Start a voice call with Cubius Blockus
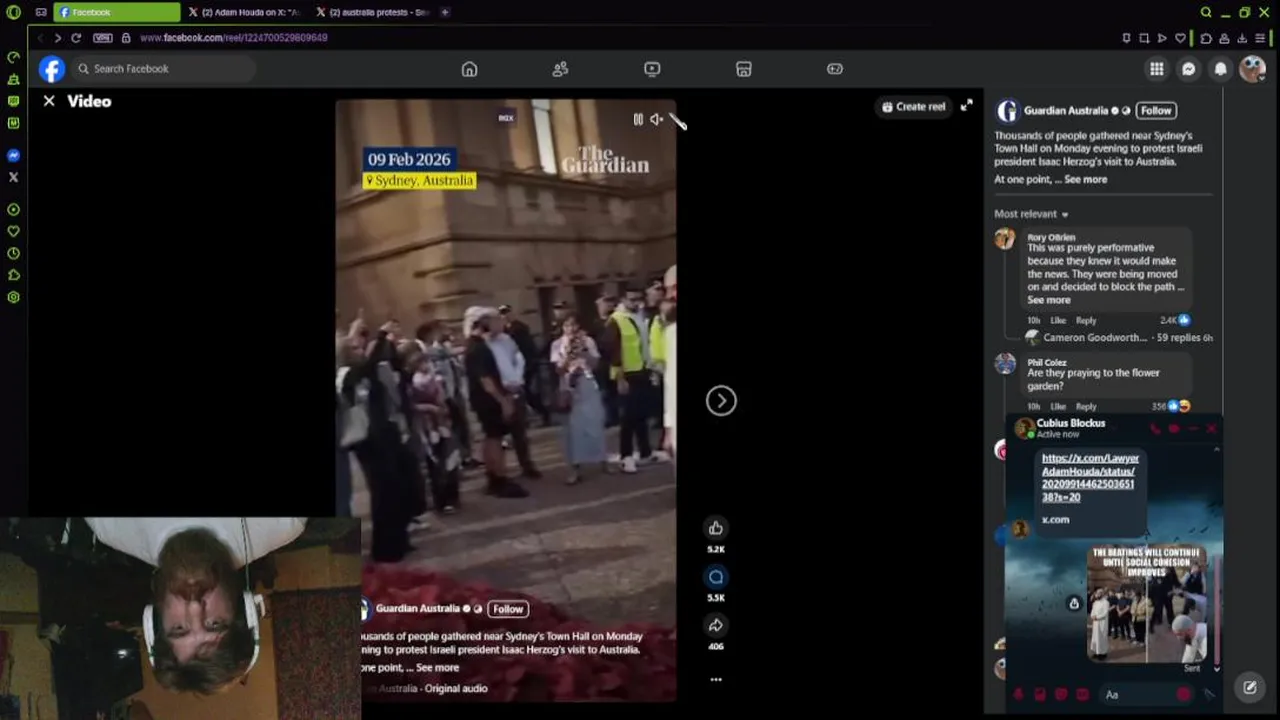The image size is (1280, 720). point(1155,429)
